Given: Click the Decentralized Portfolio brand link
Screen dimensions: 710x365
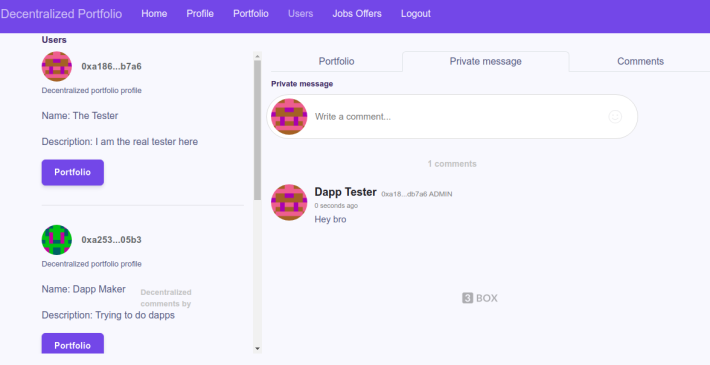Looking at the screenshot, I should [61, 14].
